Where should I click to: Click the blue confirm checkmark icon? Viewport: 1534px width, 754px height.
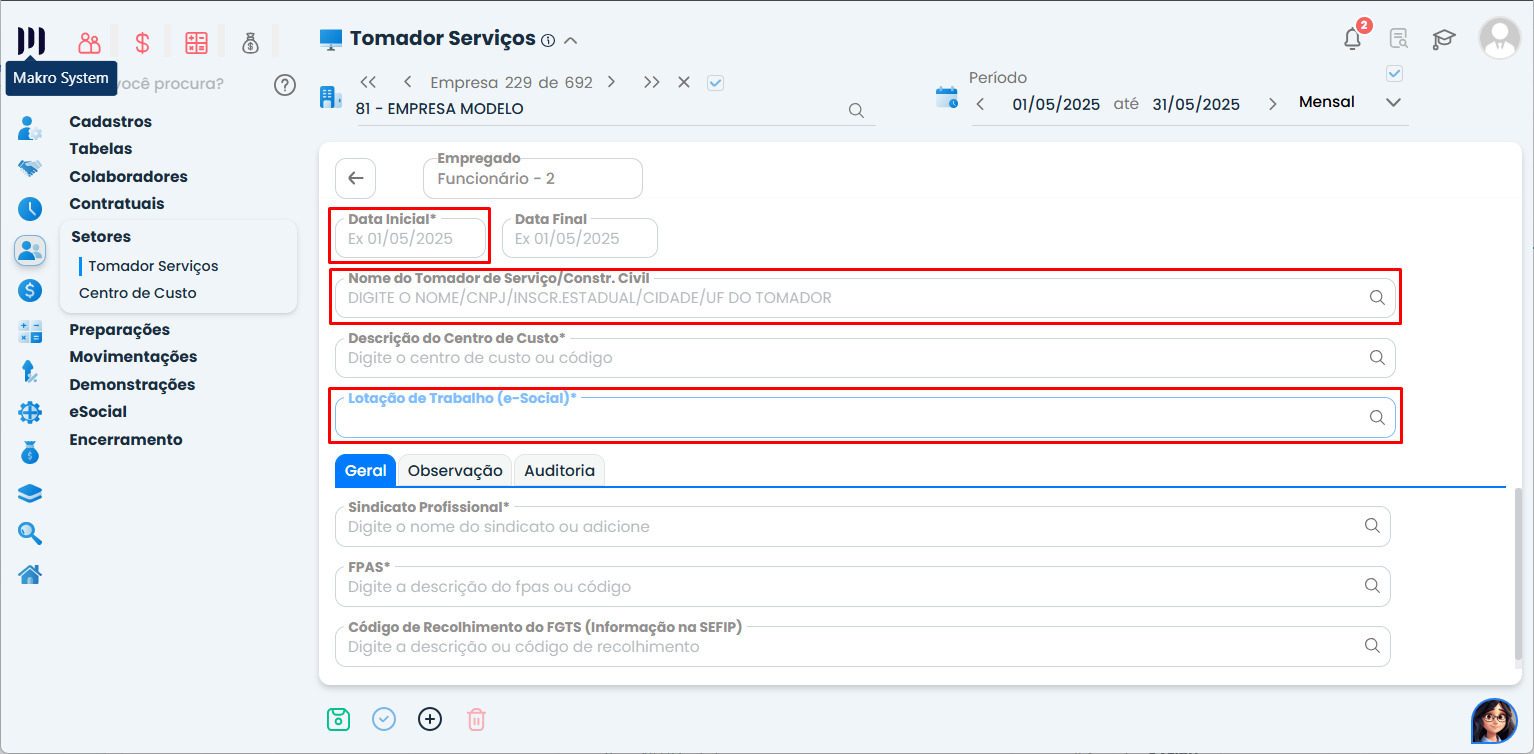[384, 719]
